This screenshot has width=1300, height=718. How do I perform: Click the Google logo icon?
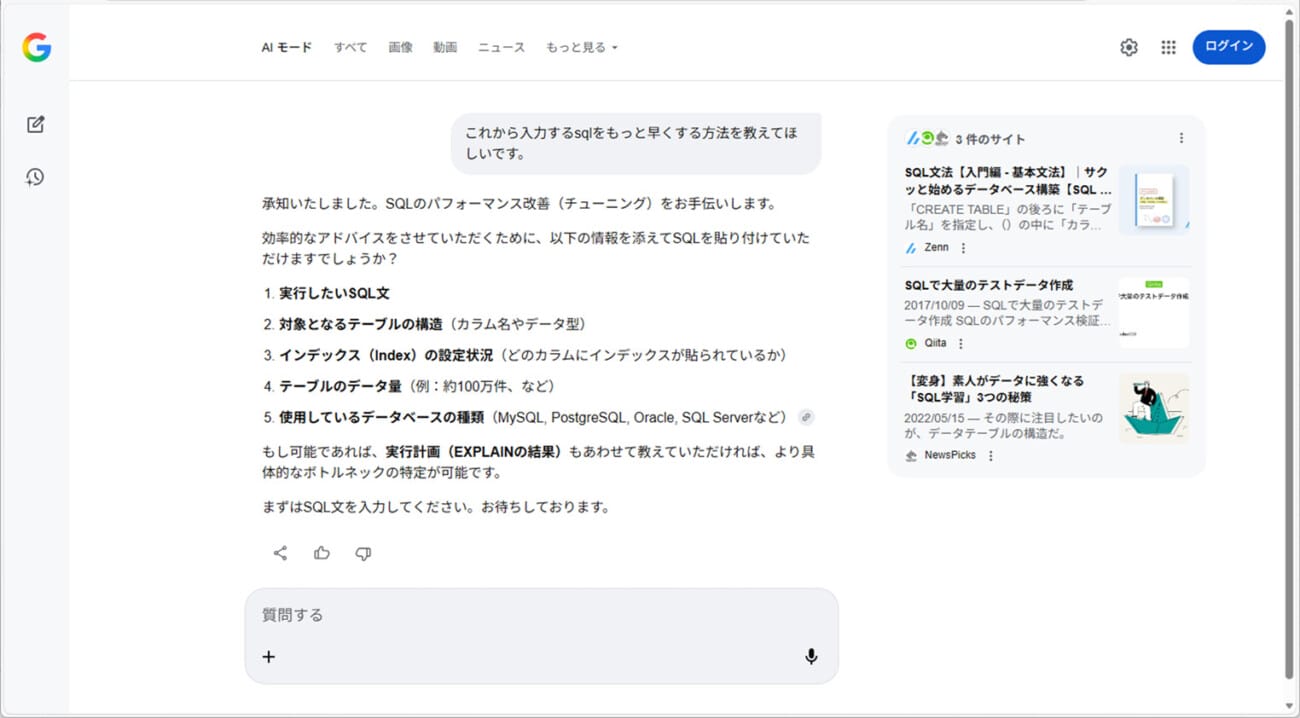pos(37,47)
